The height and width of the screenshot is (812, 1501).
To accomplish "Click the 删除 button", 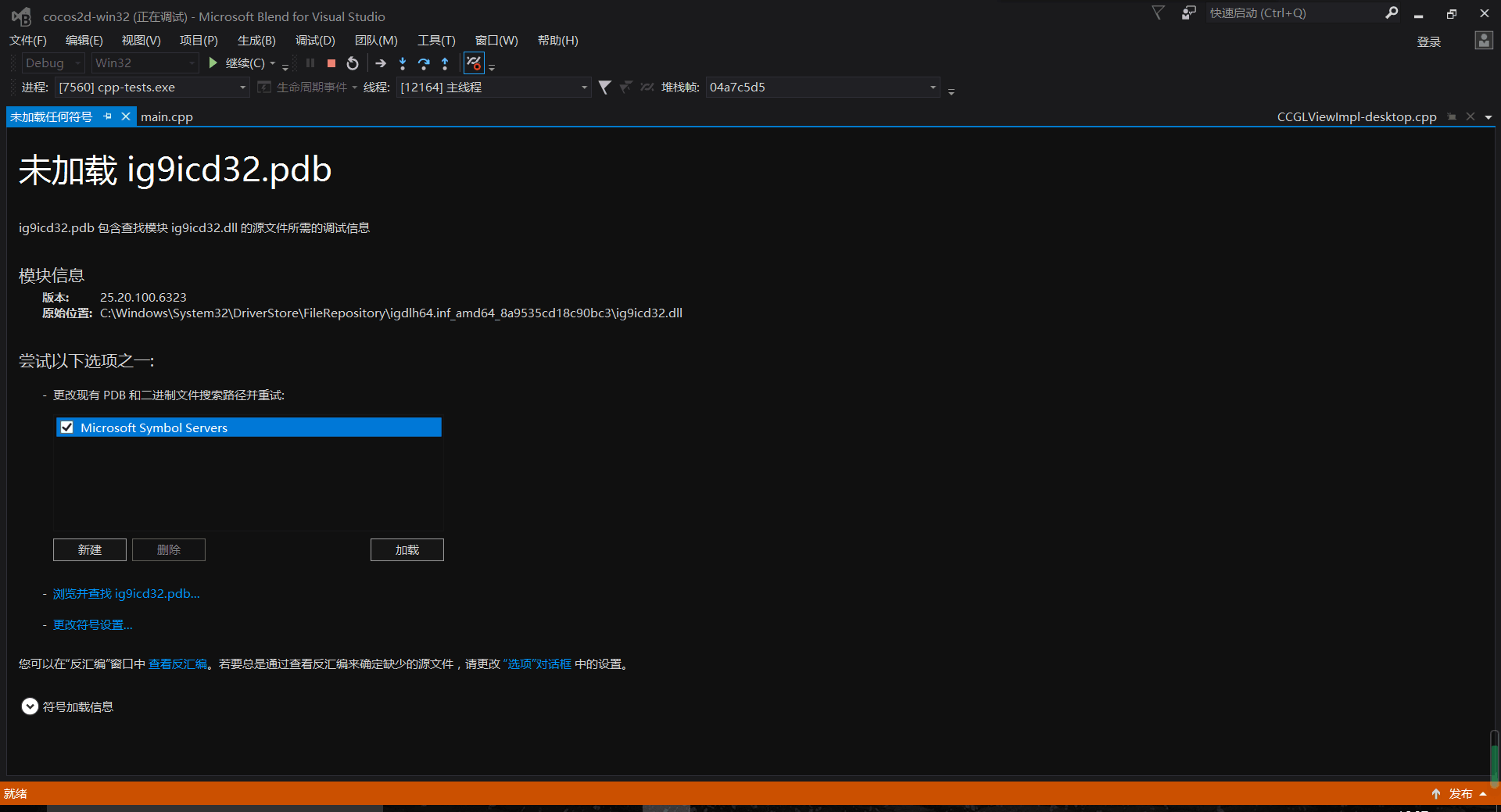I will point(169,549).
